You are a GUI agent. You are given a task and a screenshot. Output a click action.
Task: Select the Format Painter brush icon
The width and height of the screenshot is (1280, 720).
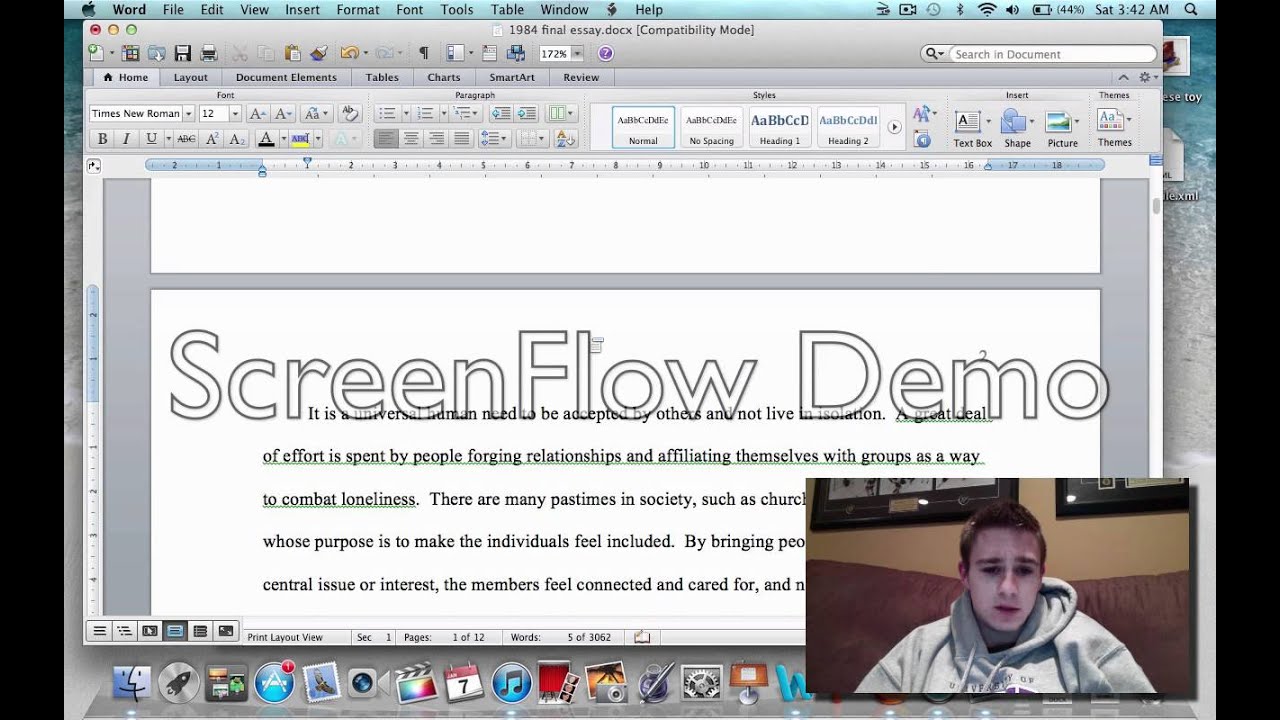318,53
